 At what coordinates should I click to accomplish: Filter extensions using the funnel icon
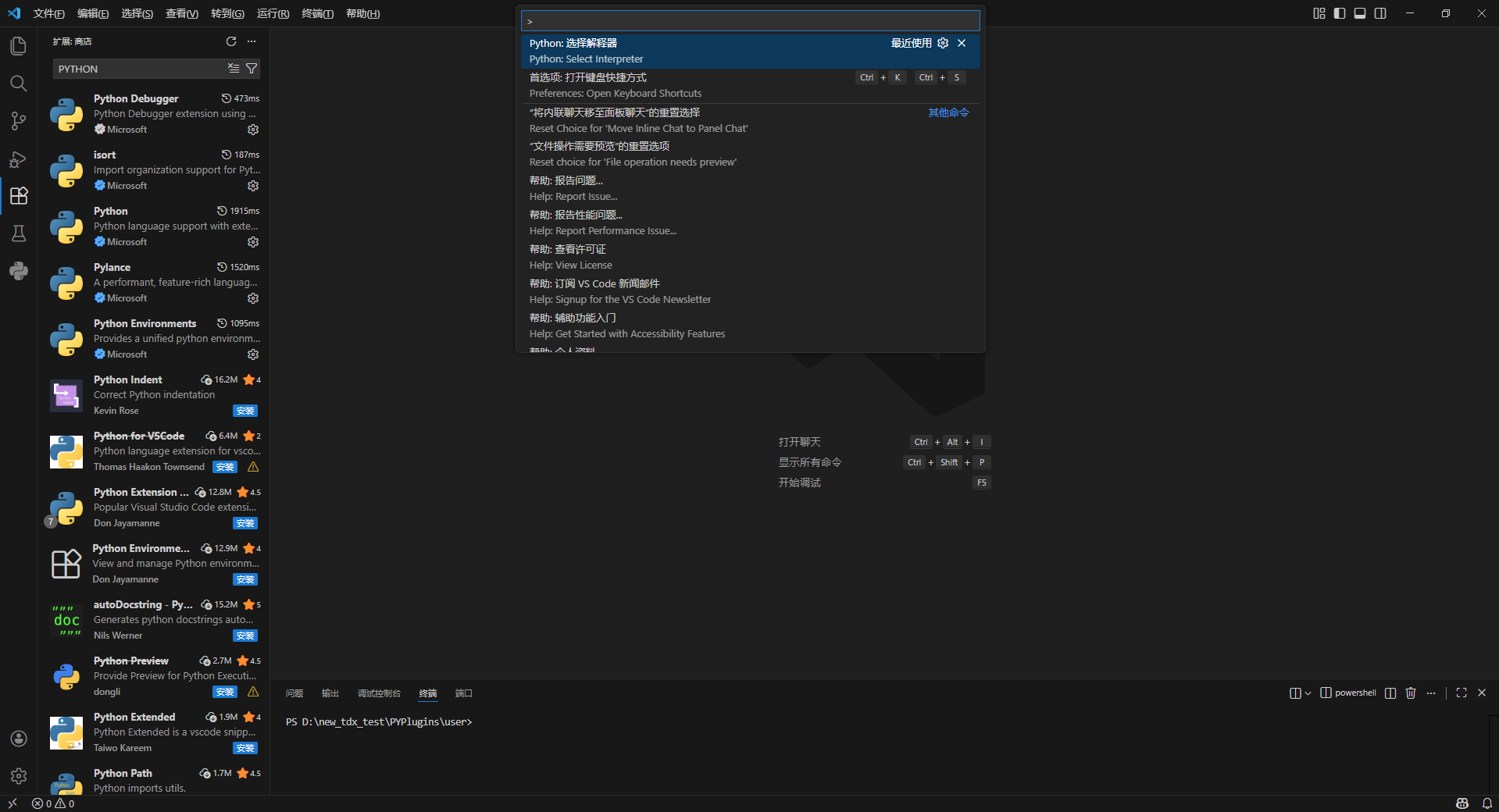[x=252, y=69]
